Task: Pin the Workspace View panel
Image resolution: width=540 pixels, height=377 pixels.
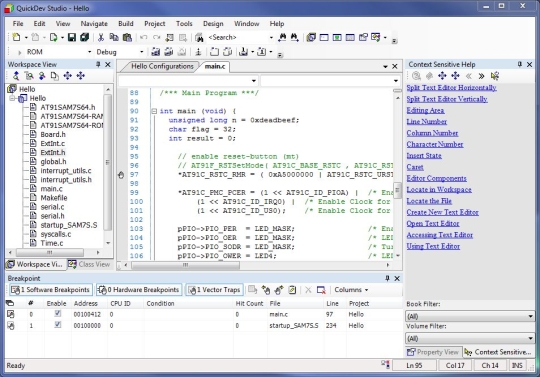Action: click(98, 64)
